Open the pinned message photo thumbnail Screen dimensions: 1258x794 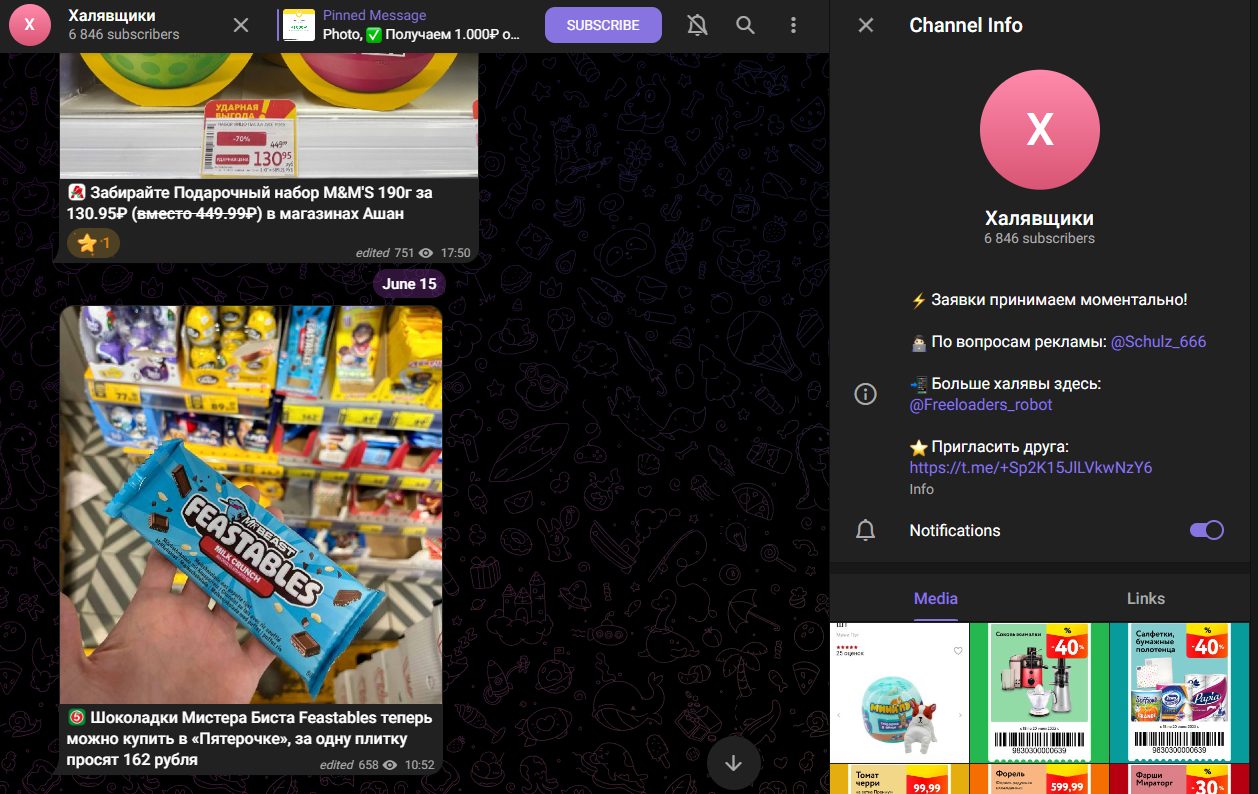299,25
